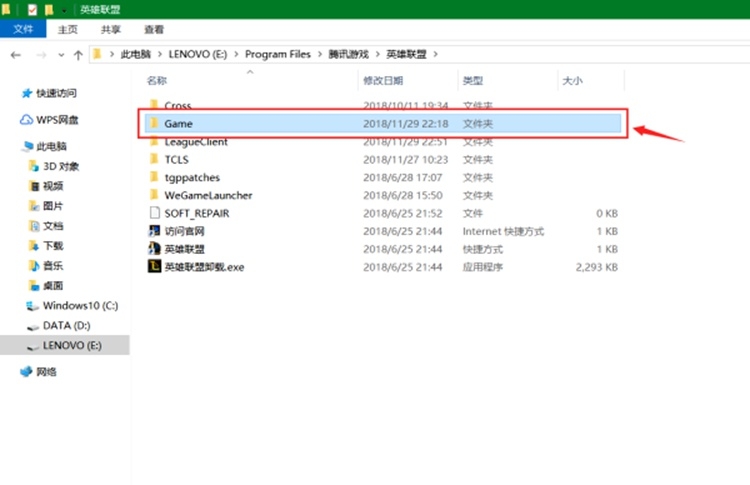750x485 pixels.
Task: Click the 2018/11/29 22:18 date of Game
Action: click(x=406, y=123)
